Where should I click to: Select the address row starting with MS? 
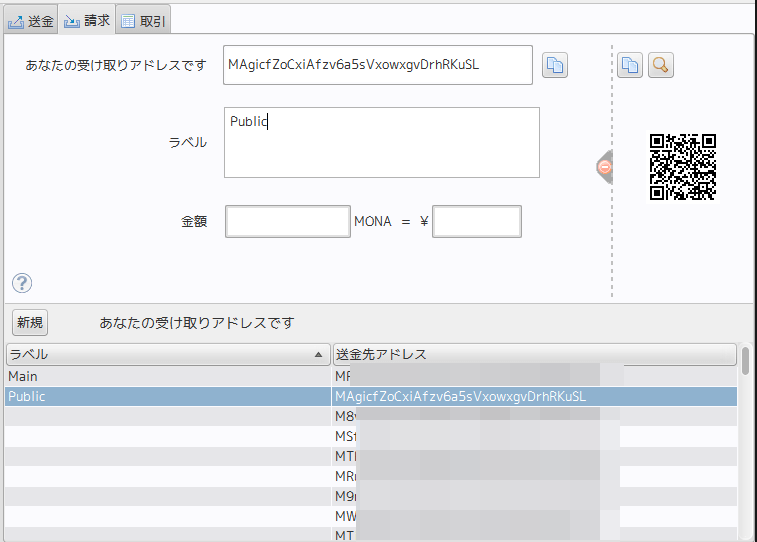pos(371,436)
